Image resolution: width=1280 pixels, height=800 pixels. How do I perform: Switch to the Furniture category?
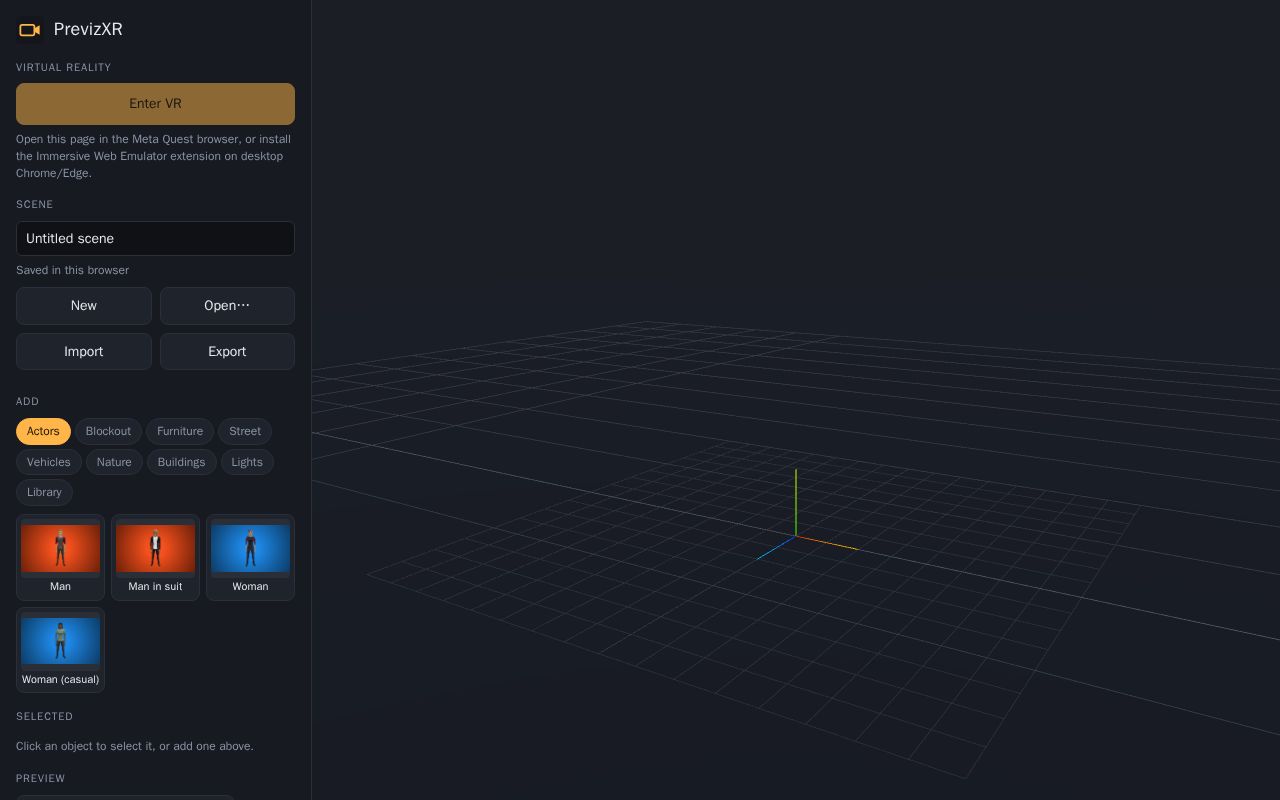[x=180, y=431]
